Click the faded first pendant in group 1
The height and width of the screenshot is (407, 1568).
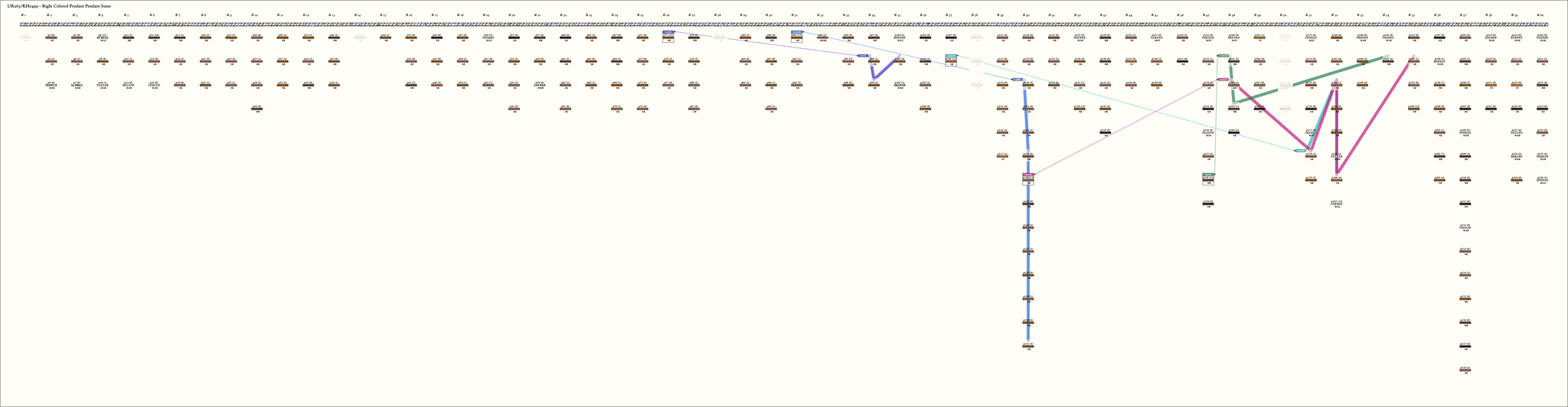coord(25,37)
